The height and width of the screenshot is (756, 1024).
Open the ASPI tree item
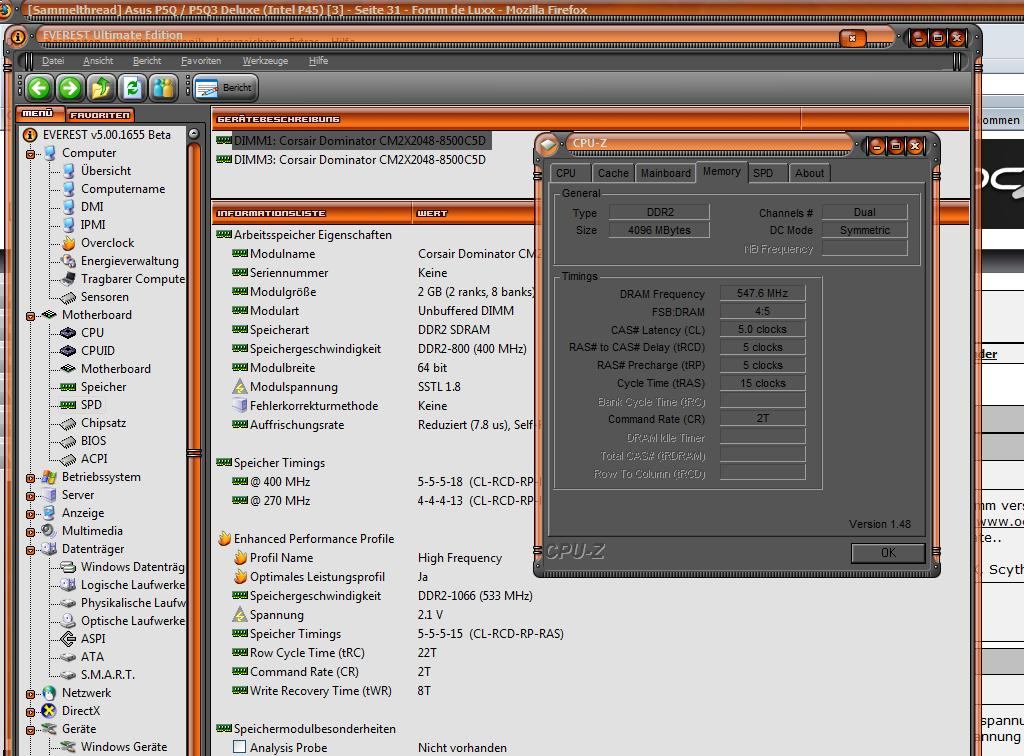(92, 638)
